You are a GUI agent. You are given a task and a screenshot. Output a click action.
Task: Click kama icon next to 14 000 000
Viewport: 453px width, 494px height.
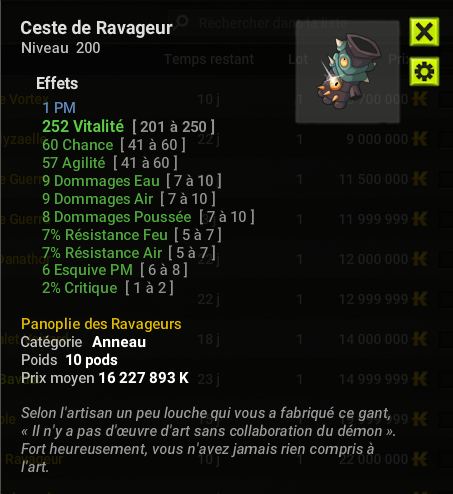pyautogui.click(x=420, y=339)
